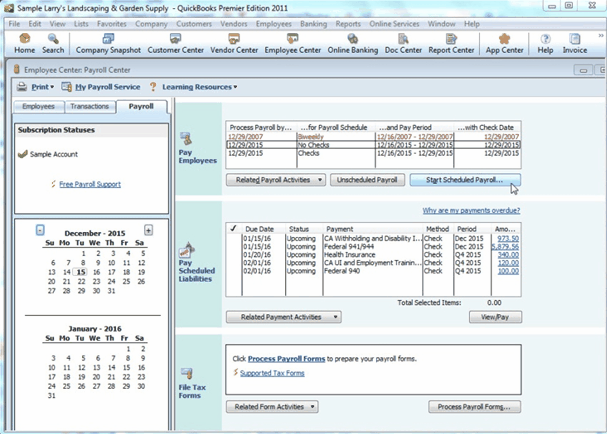Go to previous month with minus button

pyautogui.click(x=40, y=230)
